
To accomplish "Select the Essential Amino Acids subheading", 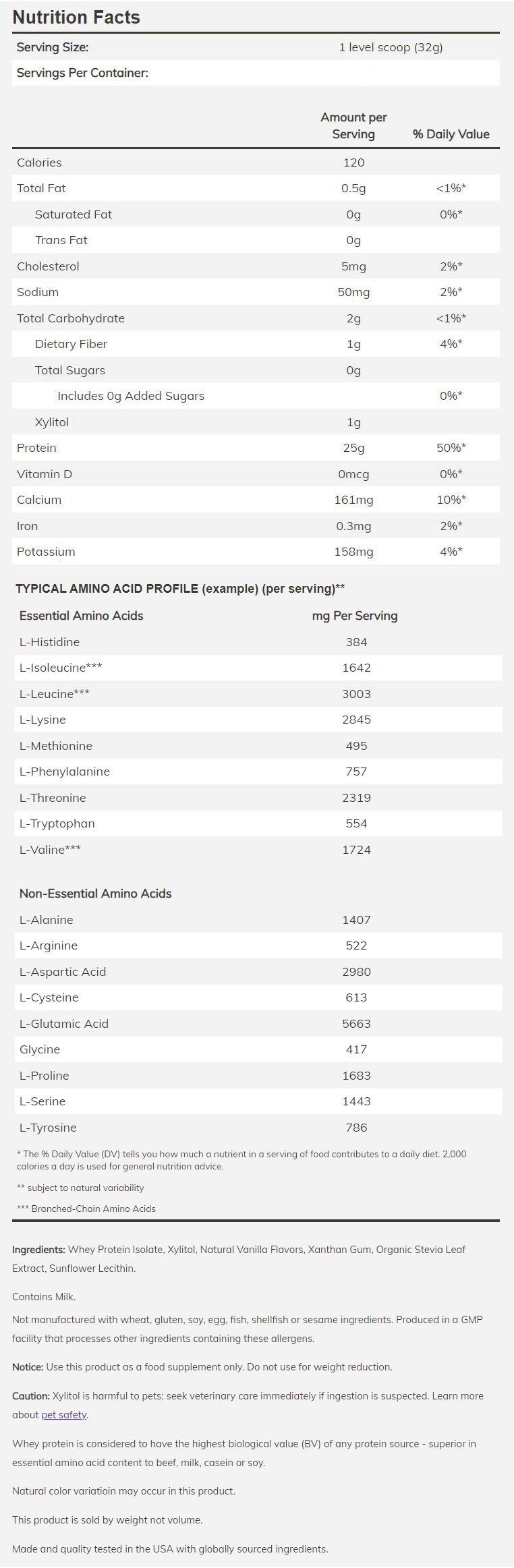I will click(81, 616).
